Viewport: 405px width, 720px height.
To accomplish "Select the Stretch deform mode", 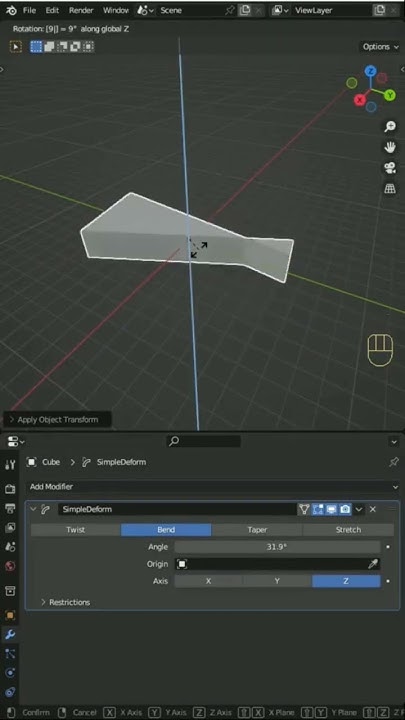I will 348,530.
